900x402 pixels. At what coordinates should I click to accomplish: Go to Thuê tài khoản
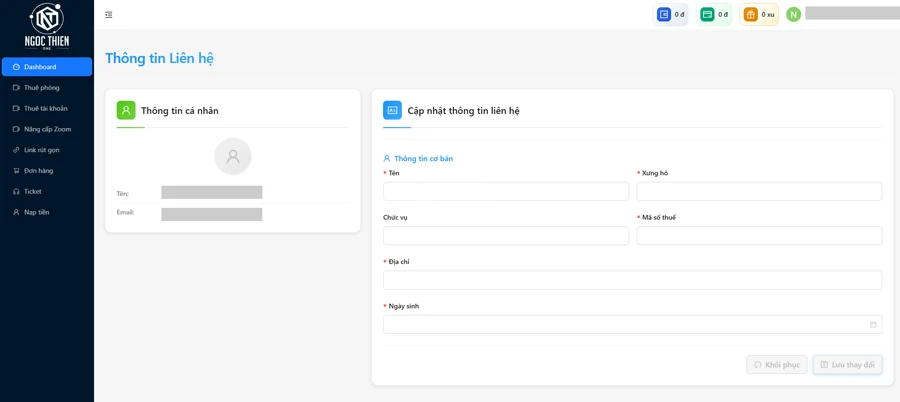pos(46,109)
